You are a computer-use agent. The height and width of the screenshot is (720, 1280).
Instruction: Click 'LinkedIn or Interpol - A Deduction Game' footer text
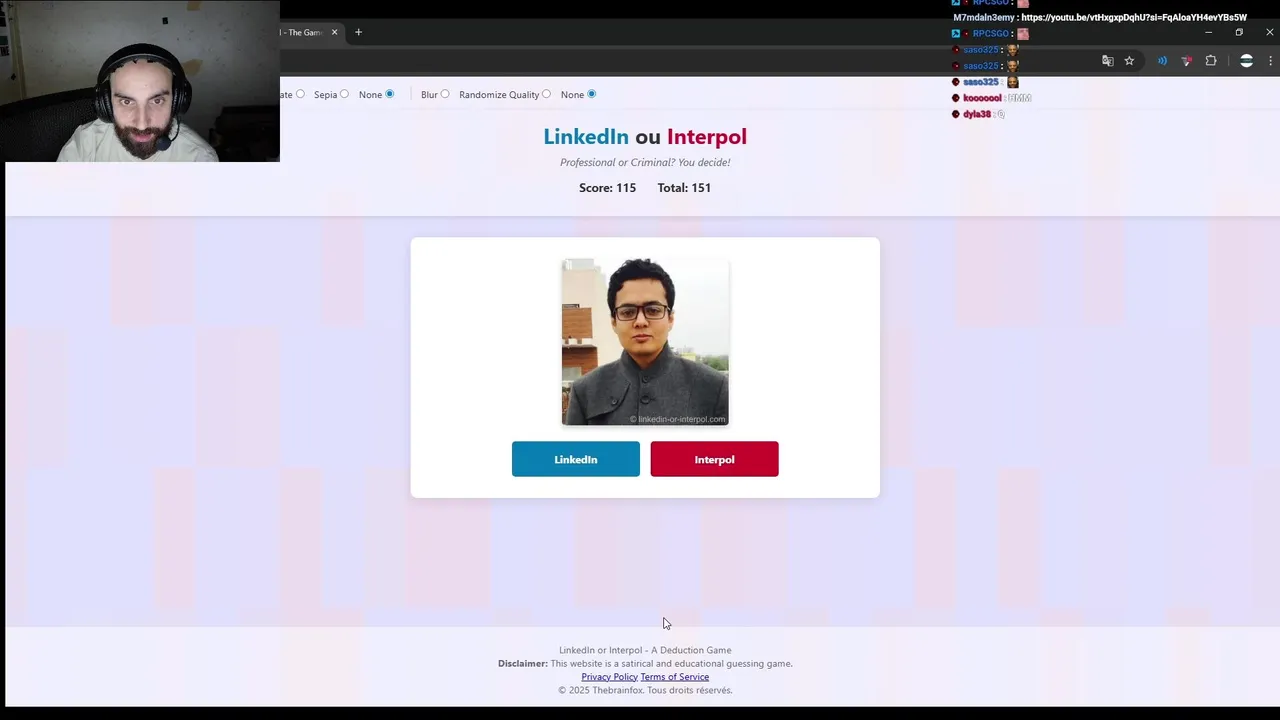(645, 650)
